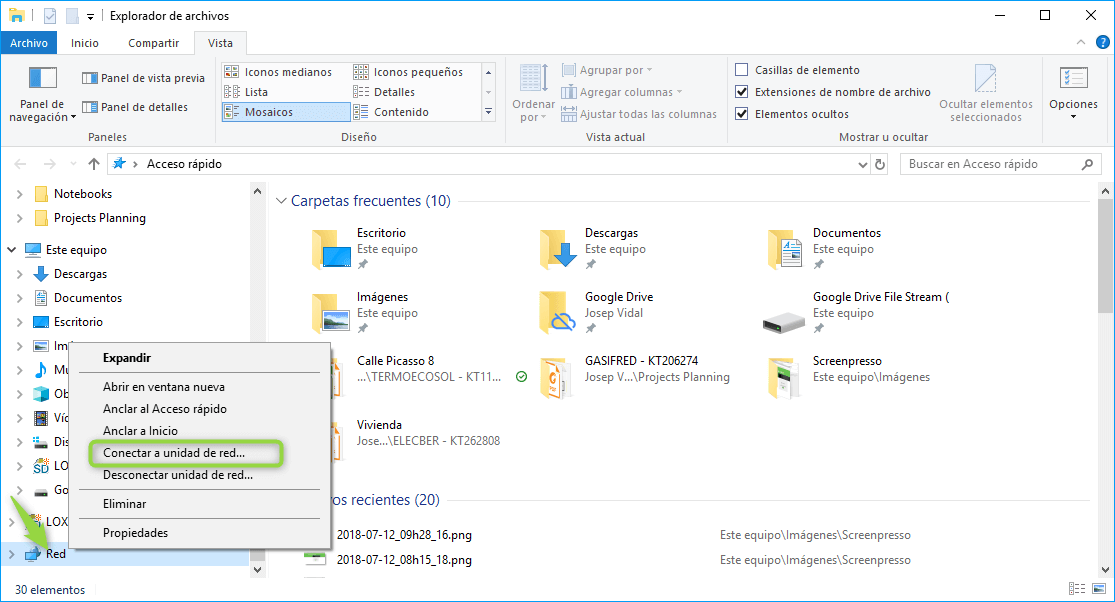Viewport: 1115px width, 602px height.
Task: Expand the Projects Planning tree node
Action: (x=19, y=218)
